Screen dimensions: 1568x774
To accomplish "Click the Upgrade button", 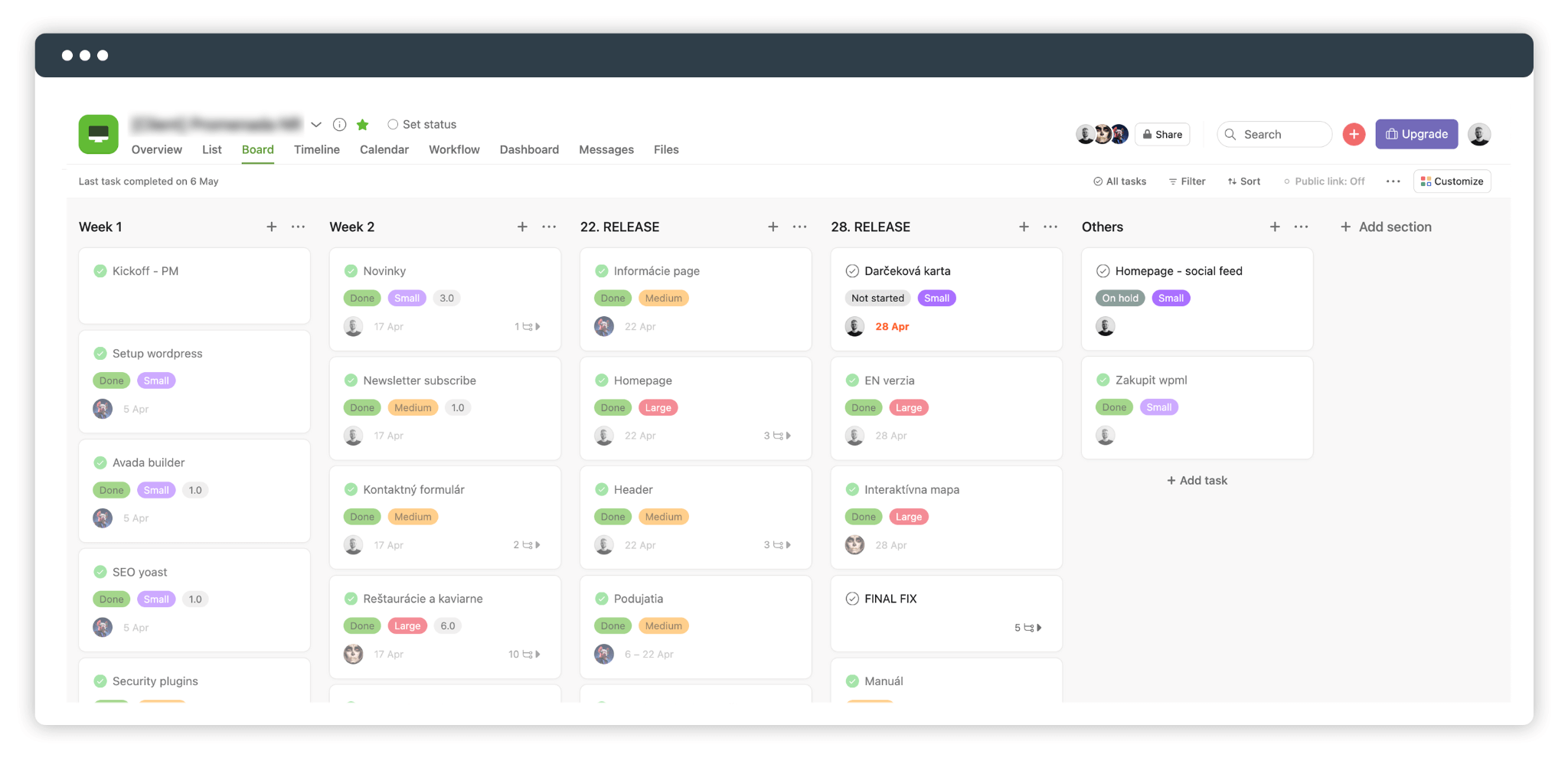I will 1416,134.
